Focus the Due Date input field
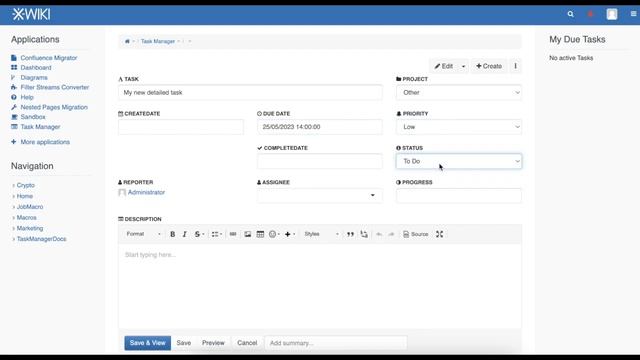Screen dimensions: 640x360 coord(320,127)
